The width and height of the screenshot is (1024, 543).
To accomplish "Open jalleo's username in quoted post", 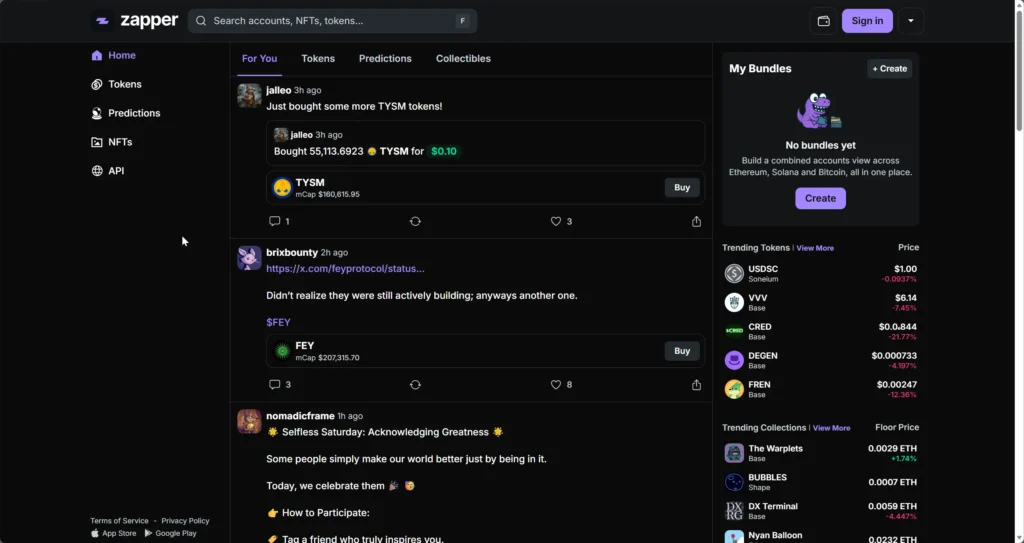I will tap(302, 135).
